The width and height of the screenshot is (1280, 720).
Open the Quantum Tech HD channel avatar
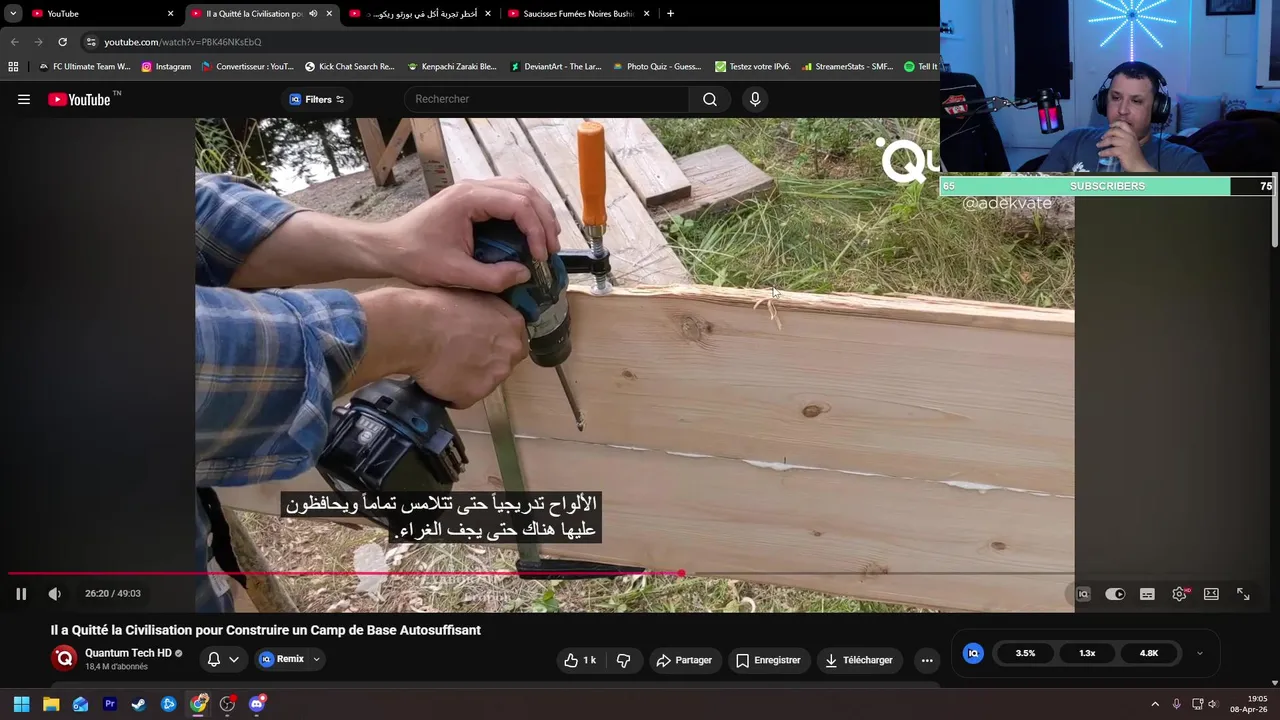[x=65, y=658]
